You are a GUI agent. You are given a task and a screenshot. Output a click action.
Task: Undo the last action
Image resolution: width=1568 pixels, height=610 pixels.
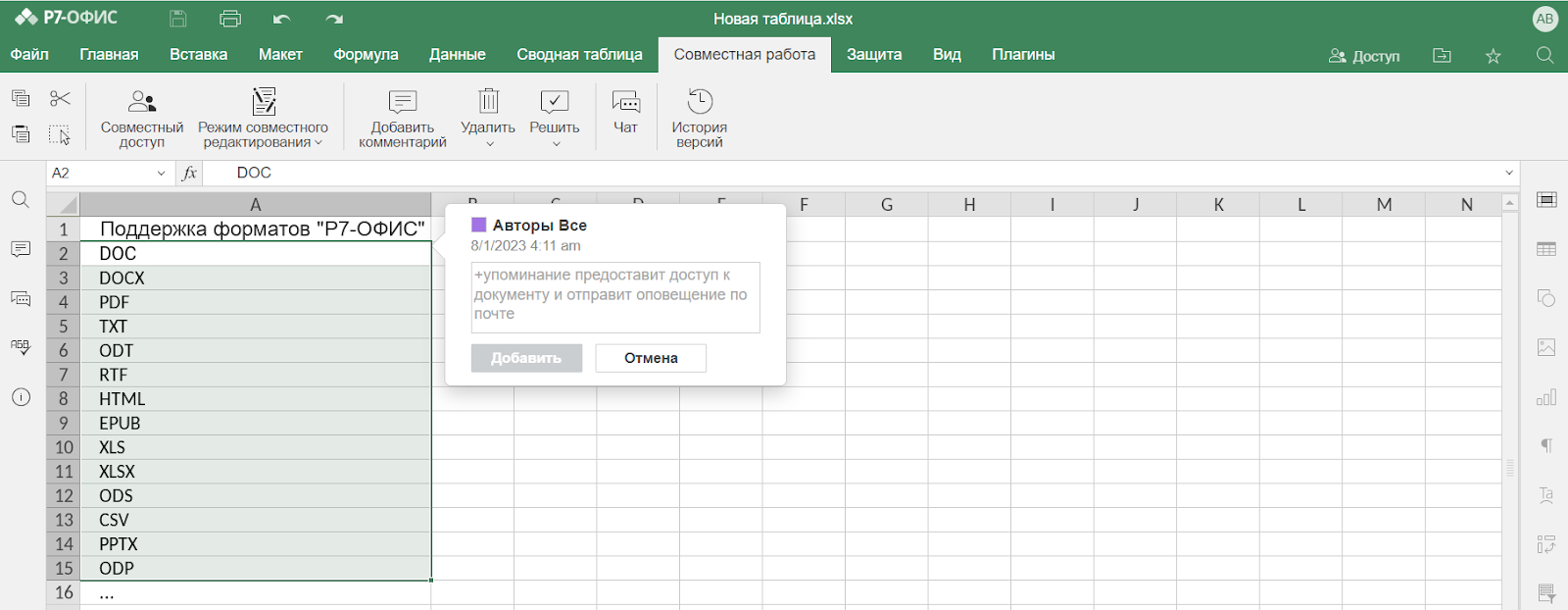(282, 18)
